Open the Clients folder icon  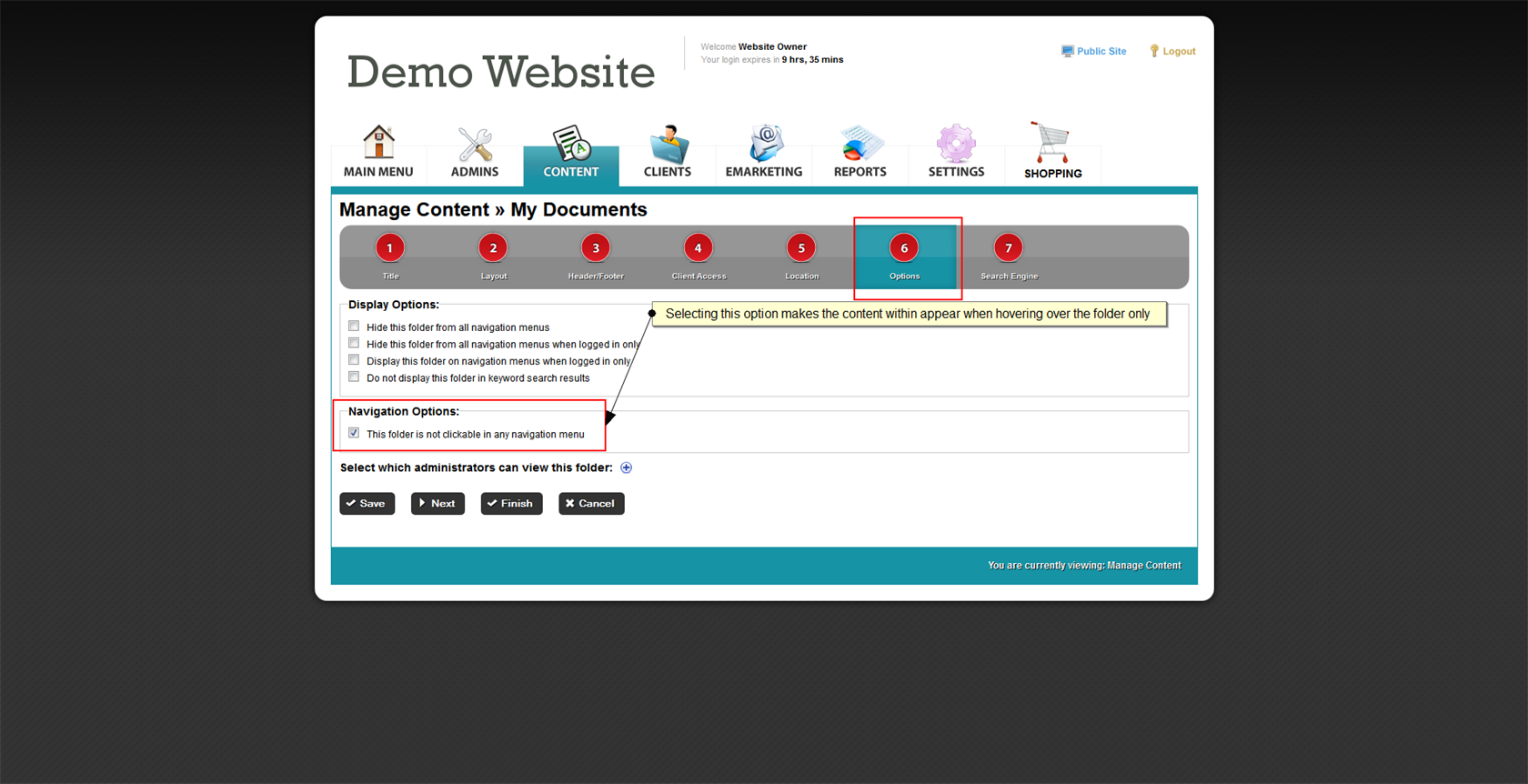pos(668,145)
